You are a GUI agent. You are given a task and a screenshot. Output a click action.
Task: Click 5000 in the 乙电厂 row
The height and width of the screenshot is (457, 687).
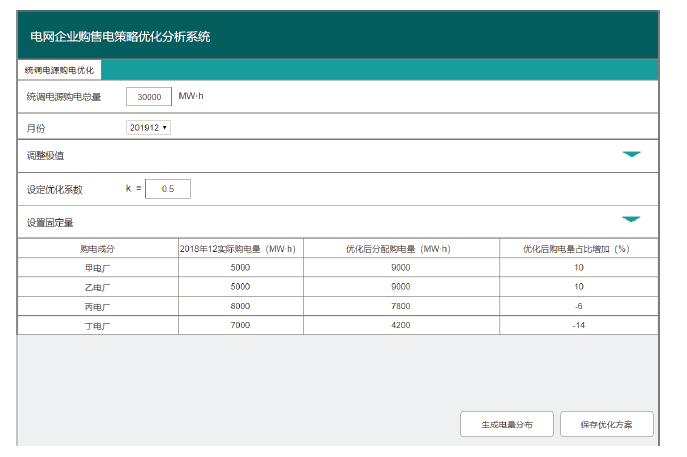(x=240, y=287)
